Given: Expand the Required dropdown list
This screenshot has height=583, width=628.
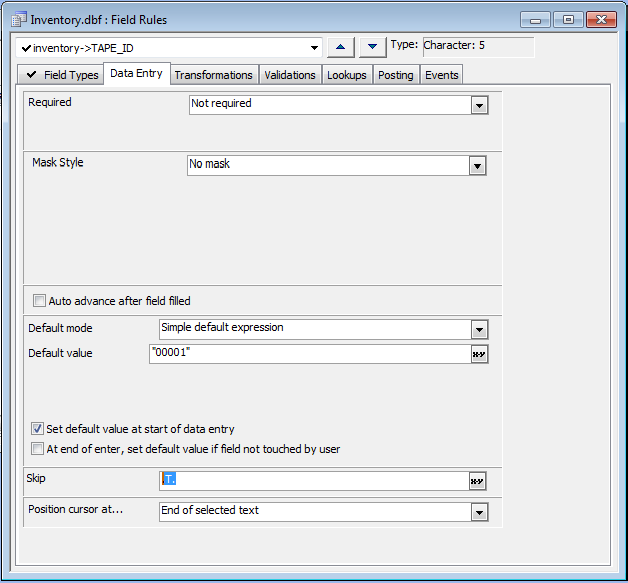Looking at the screenshot, I should (x=479, y=105).
